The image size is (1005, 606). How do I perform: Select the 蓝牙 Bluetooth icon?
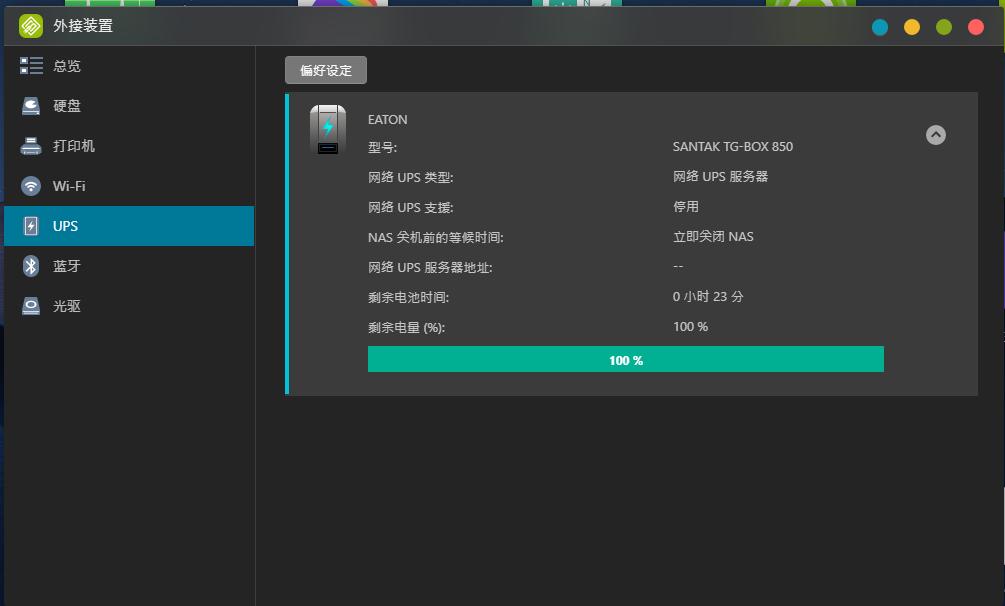30,265
